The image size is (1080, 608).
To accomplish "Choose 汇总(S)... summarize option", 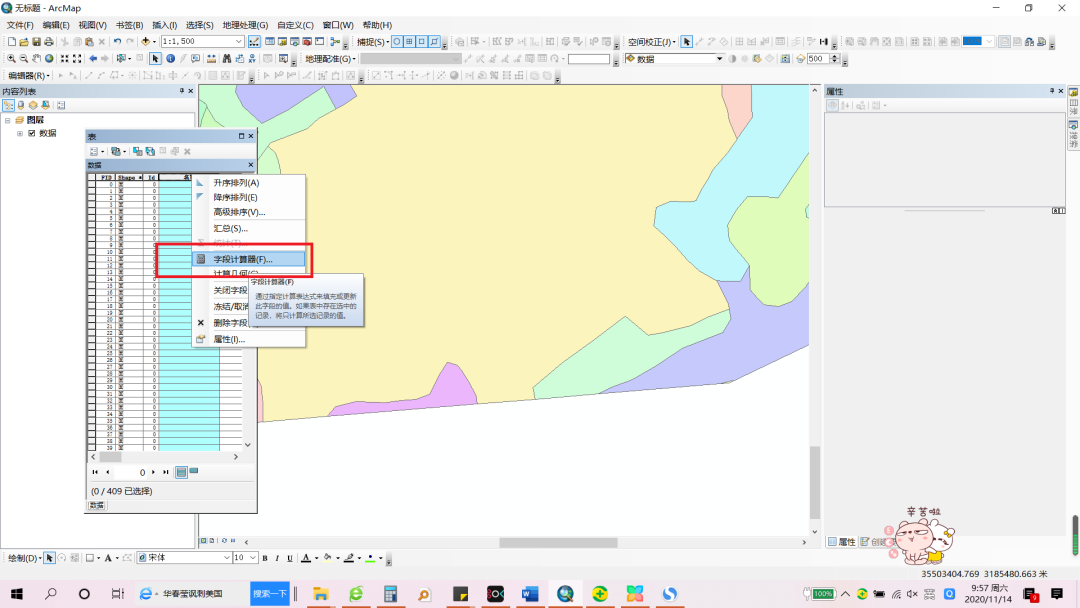I will [249, 229].
